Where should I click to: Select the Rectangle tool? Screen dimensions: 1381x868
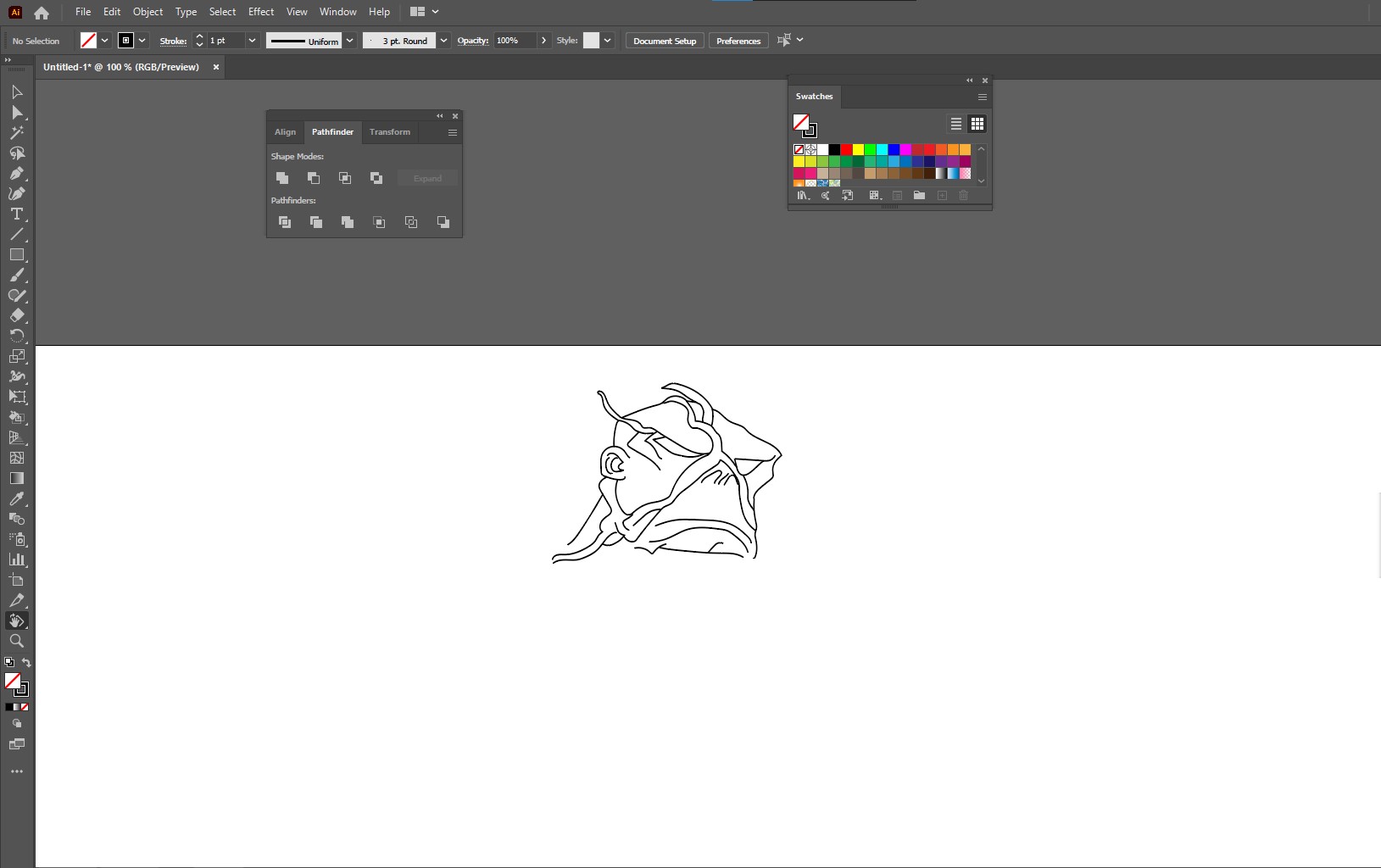coord(17,254)
